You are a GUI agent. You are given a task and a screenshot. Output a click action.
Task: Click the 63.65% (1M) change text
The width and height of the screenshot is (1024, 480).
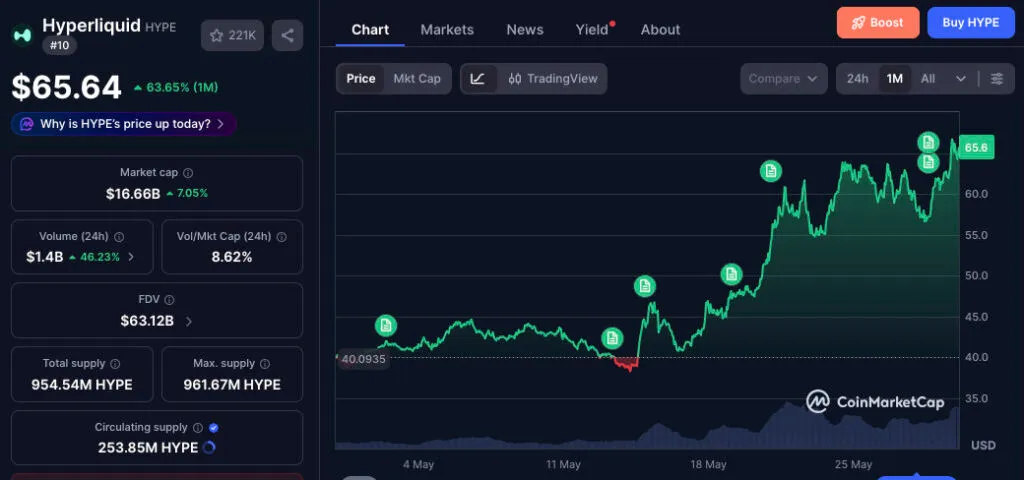coord(176,88)
